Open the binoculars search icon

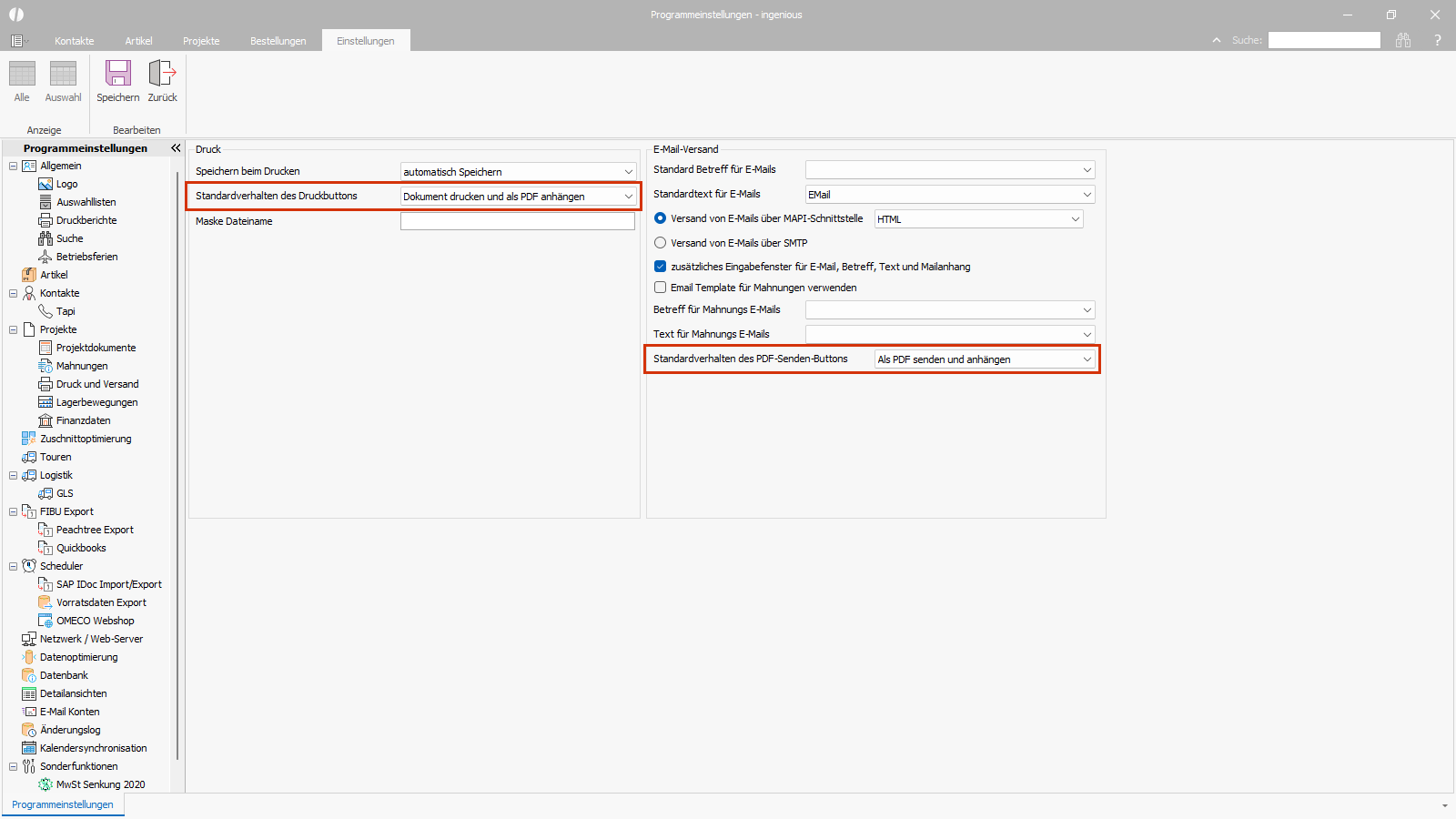pos(1403,40)
